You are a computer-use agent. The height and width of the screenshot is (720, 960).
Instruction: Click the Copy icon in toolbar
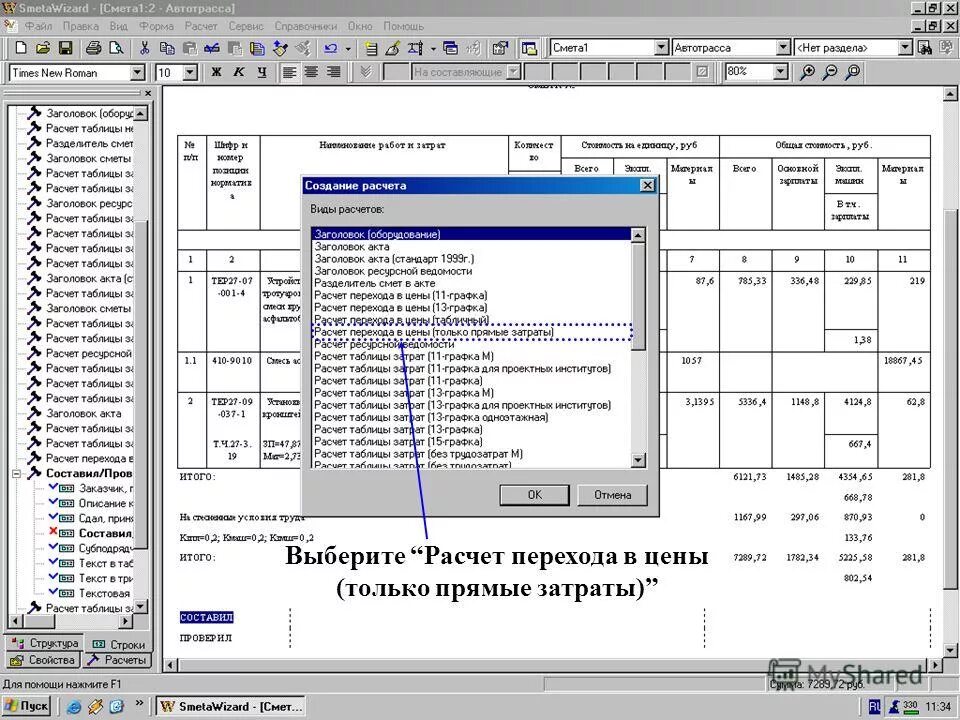click(167, 48)
